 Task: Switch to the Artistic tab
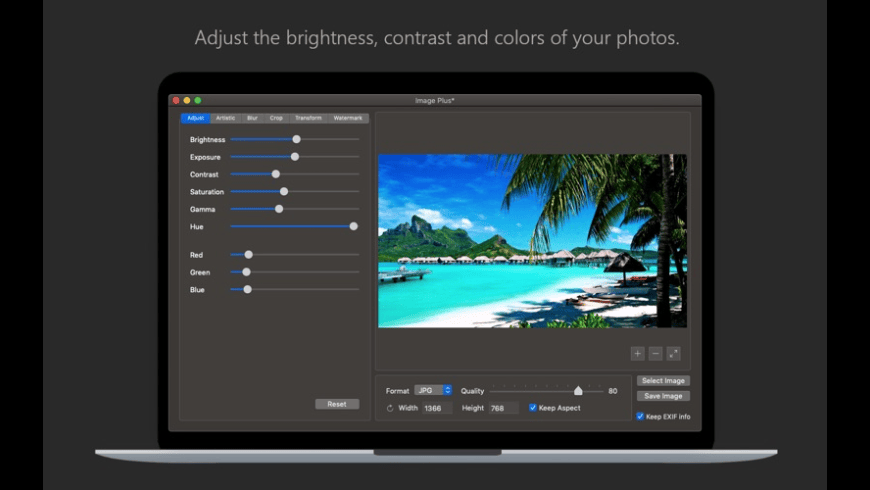coord(225,118)
